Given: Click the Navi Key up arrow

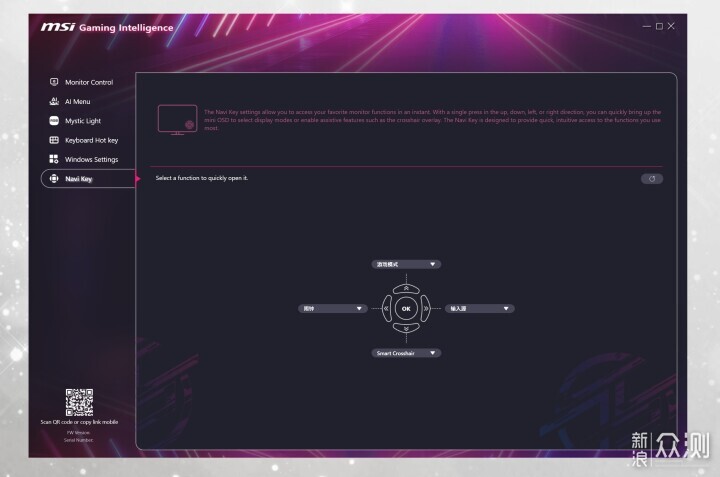Looking at the screenshot, I should point(406,288).
